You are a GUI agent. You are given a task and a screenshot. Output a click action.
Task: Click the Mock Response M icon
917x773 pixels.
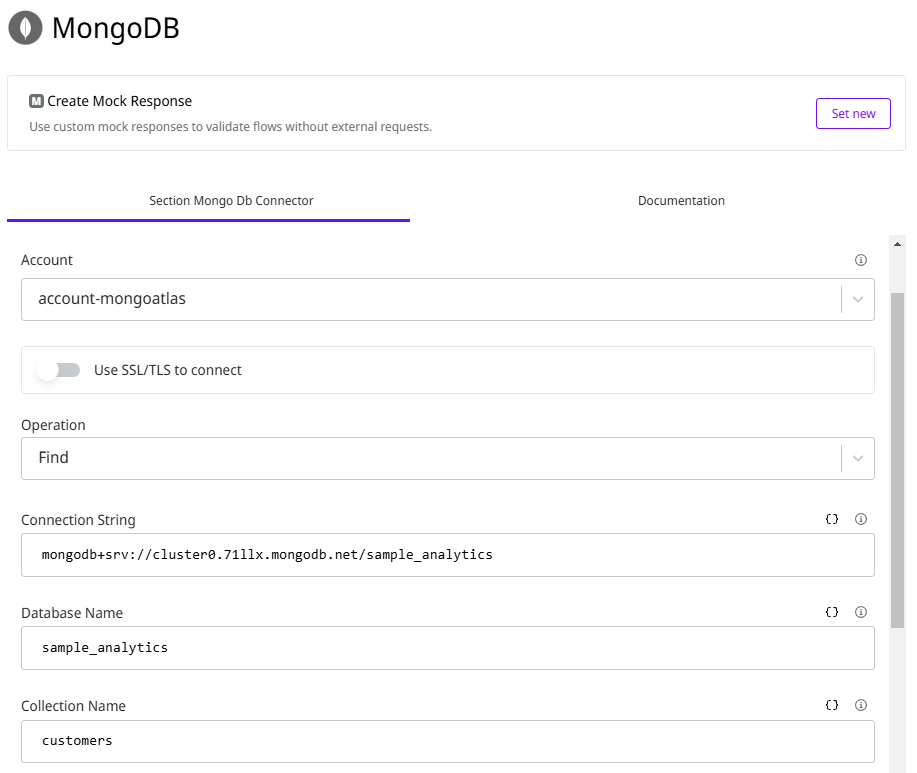coord(36,101)
